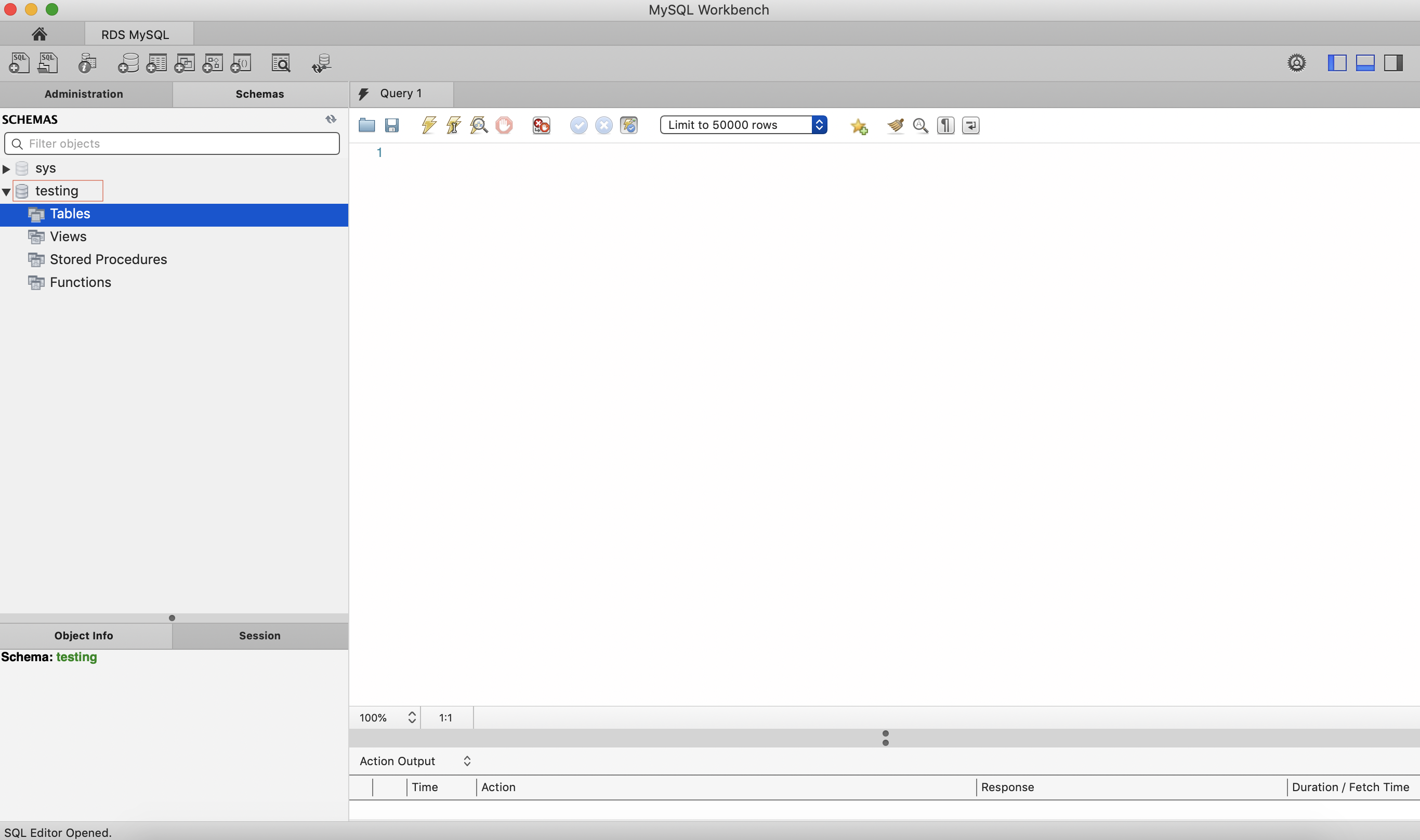This screenshot has width=1420, height=840.
Task: Collapse the testing schema
Action: pyautogui.click(x=6, y=192)
